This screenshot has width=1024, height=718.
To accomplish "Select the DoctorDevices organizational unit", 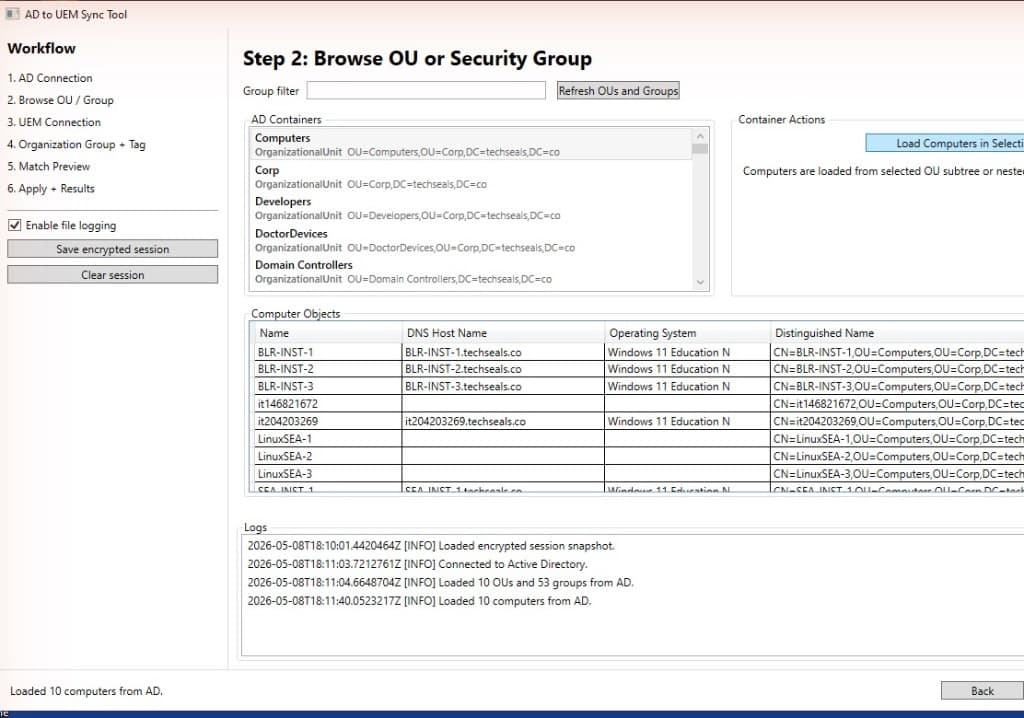I will click(470, 240).
